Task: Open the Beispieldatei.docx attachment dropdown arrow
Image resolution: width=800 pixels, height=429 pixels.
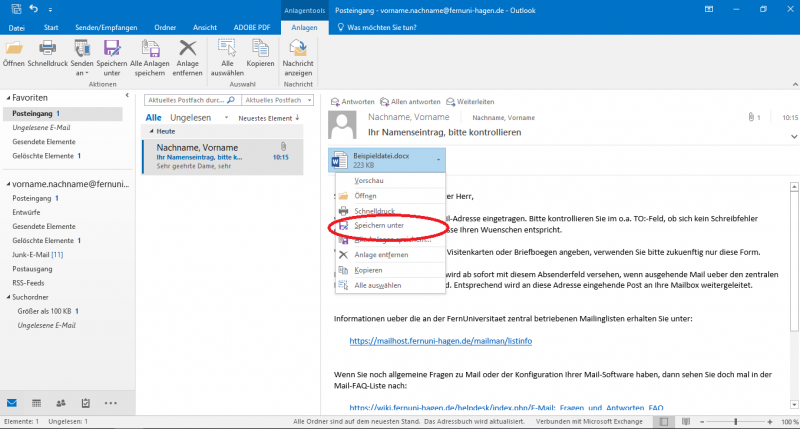Action: pos(438,160)
